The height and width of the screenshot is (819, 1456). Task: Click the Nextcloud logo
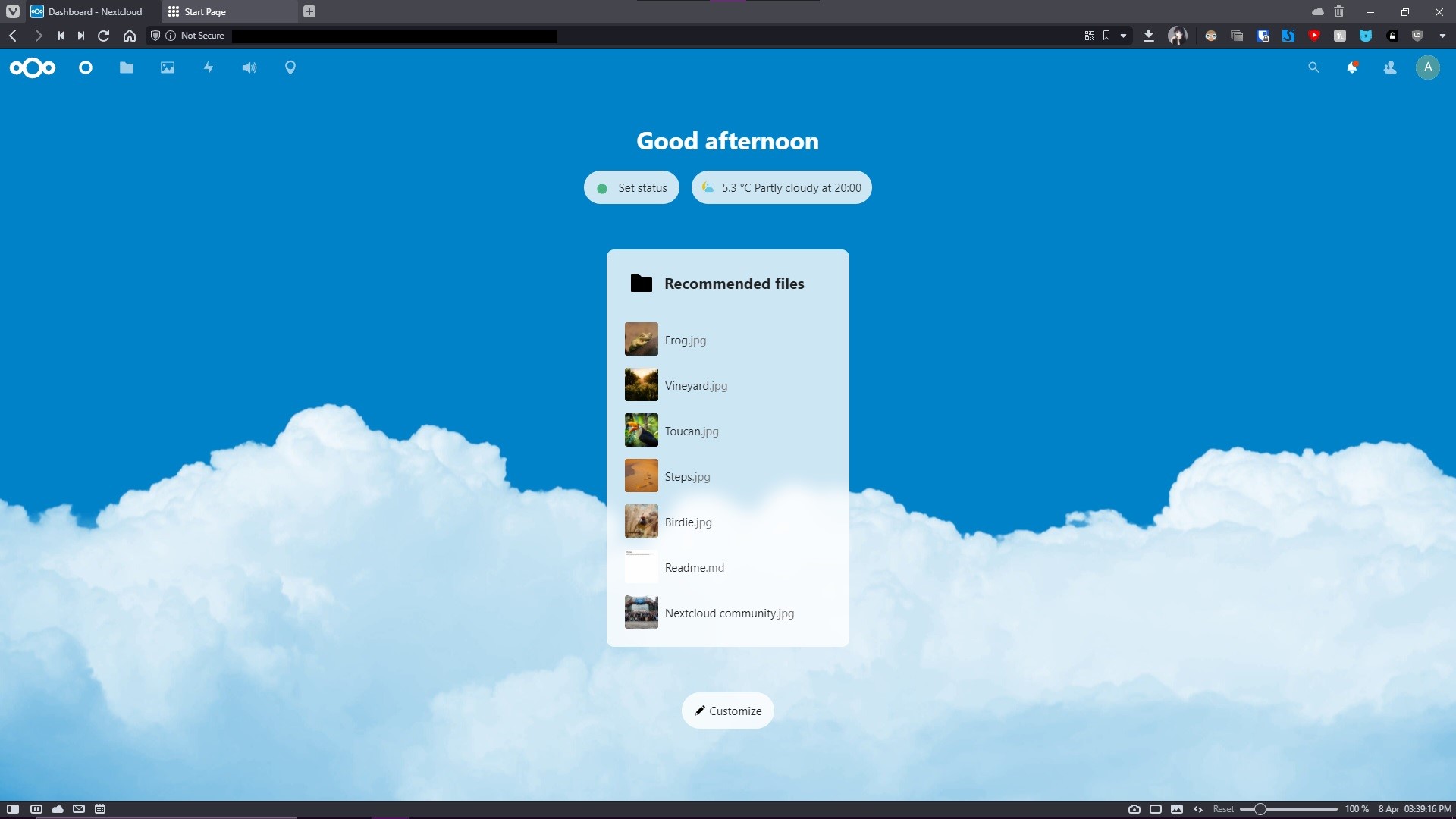click(33, 67)
